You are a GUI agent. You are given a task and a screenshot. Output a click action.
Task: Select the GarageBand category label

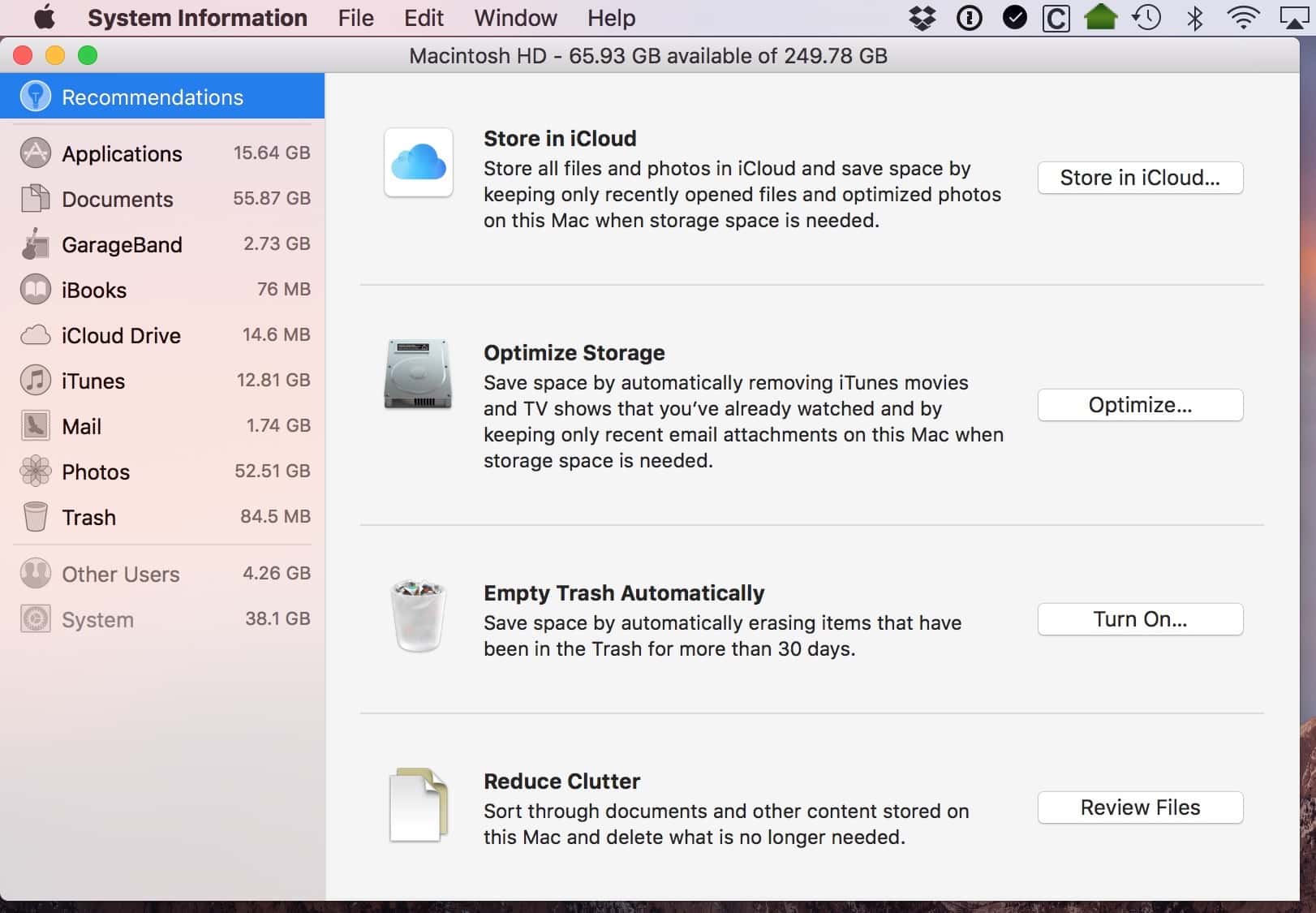(122, 244)
